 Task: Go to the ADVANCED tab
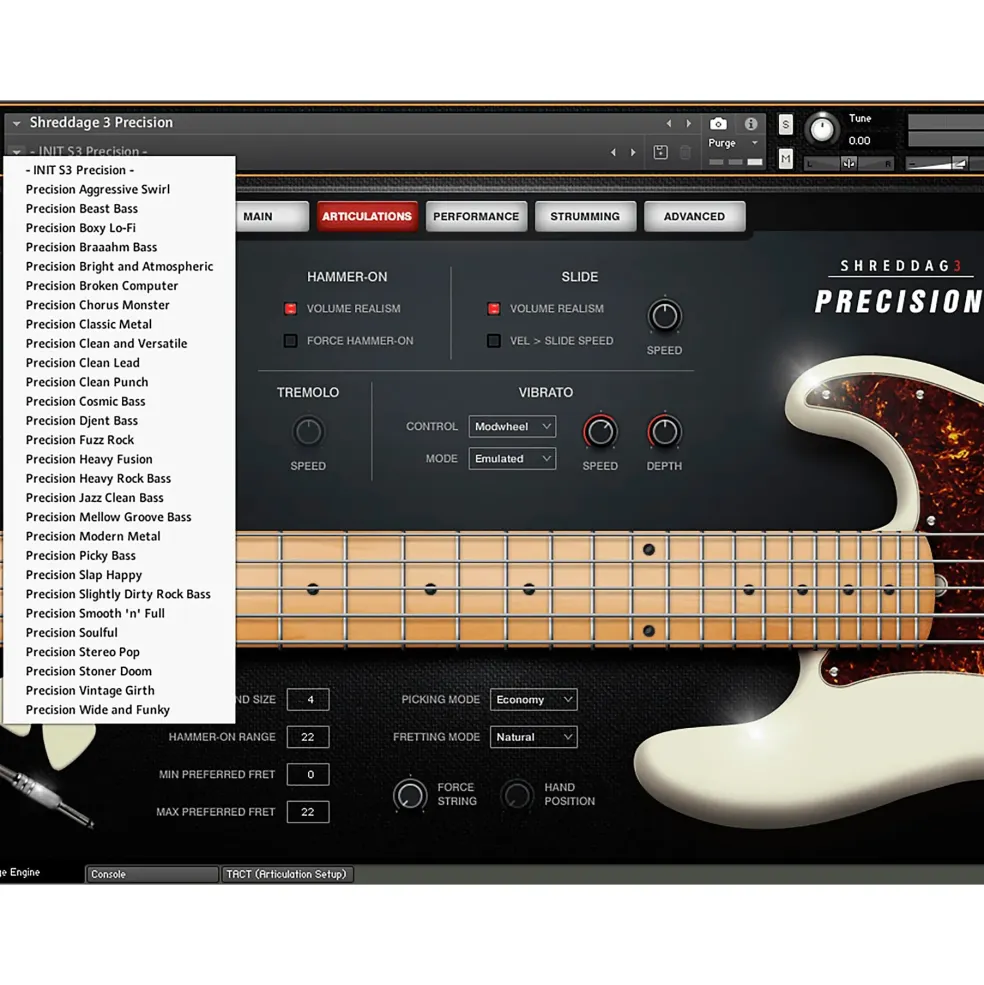[694, 216]
